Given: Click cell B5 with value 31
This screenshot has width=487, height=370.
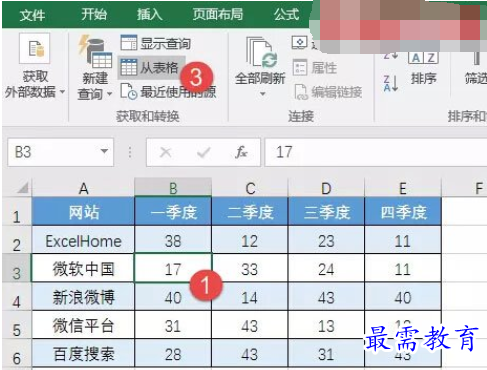Looking at the screenshot, I should tap(173, 325).
